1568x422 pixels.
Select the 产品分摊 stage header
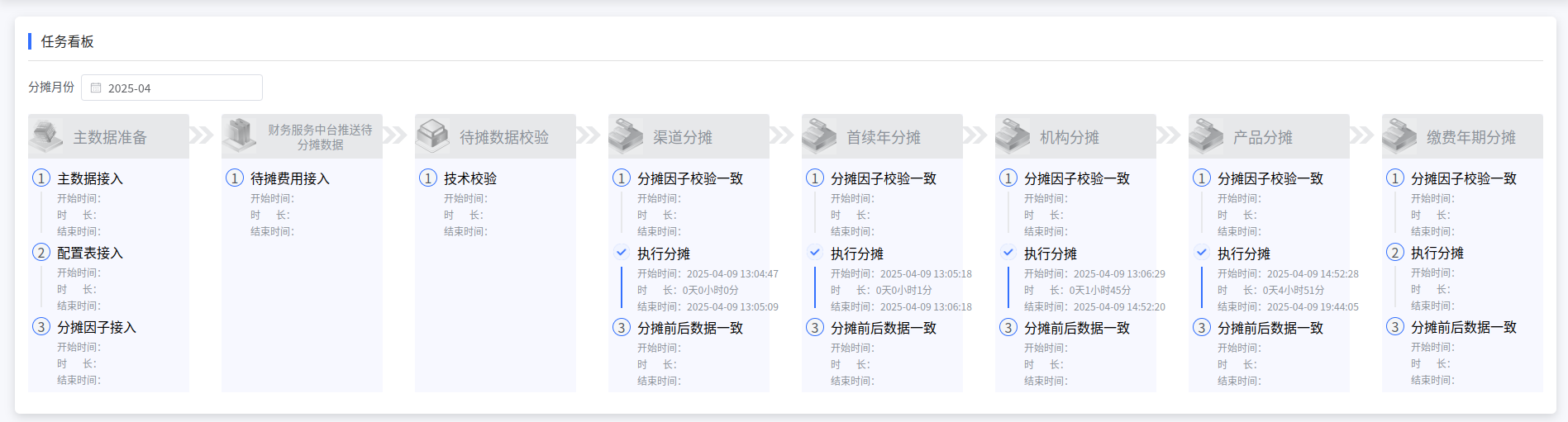[1269, 136]
